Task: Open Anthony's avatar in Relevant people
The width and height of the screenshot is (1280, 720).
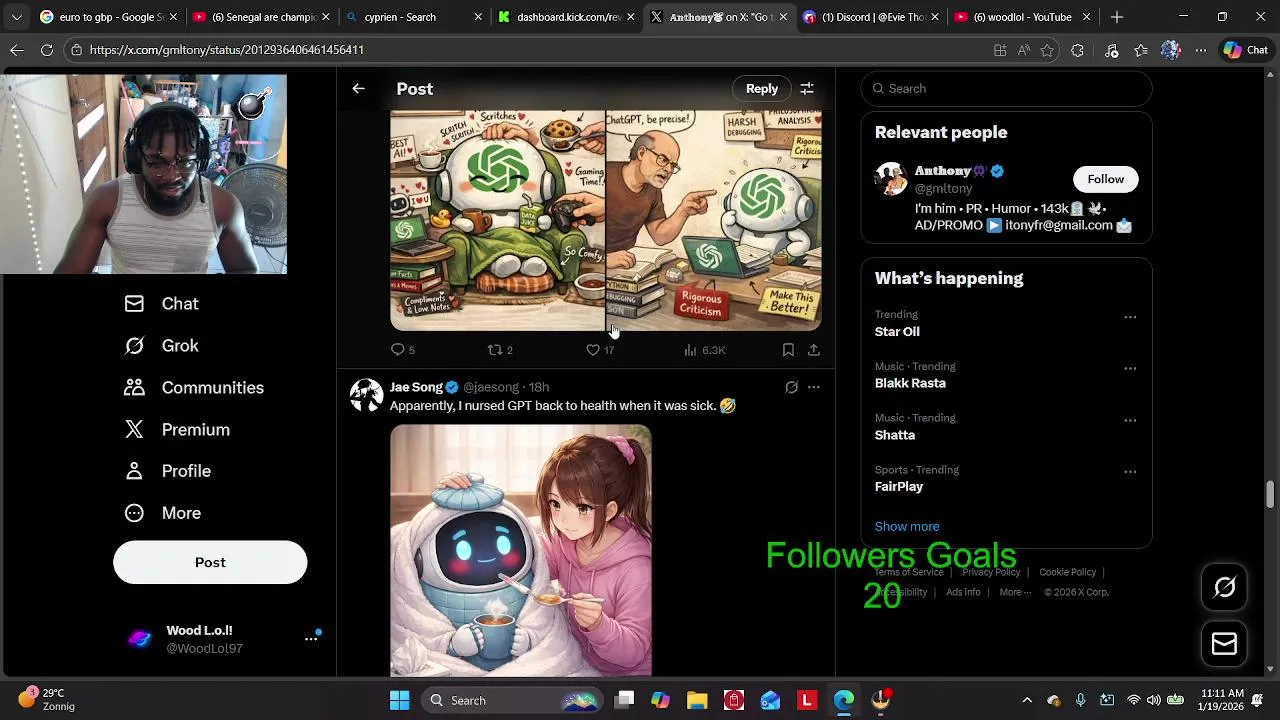Action: [891, 179]
